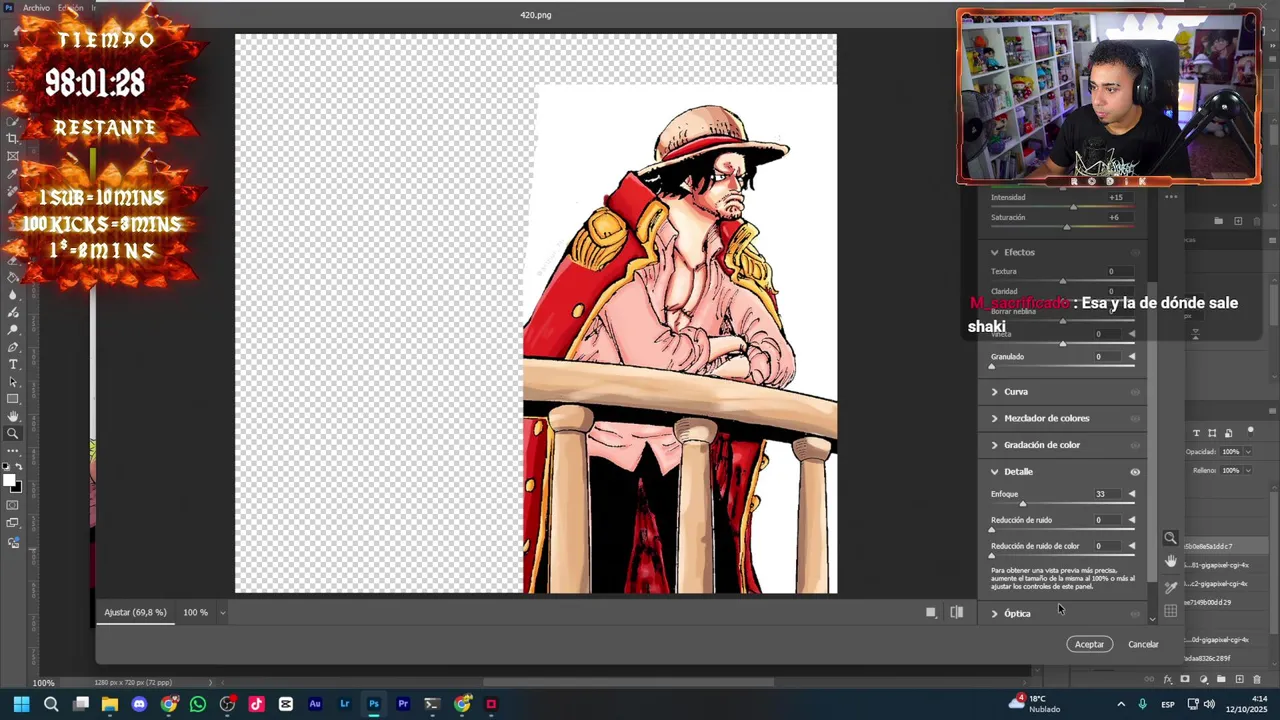The height and width of the screenshot is (720, 1280).
Task: Filter layers by type T icon
Action: coord(1197,433)
